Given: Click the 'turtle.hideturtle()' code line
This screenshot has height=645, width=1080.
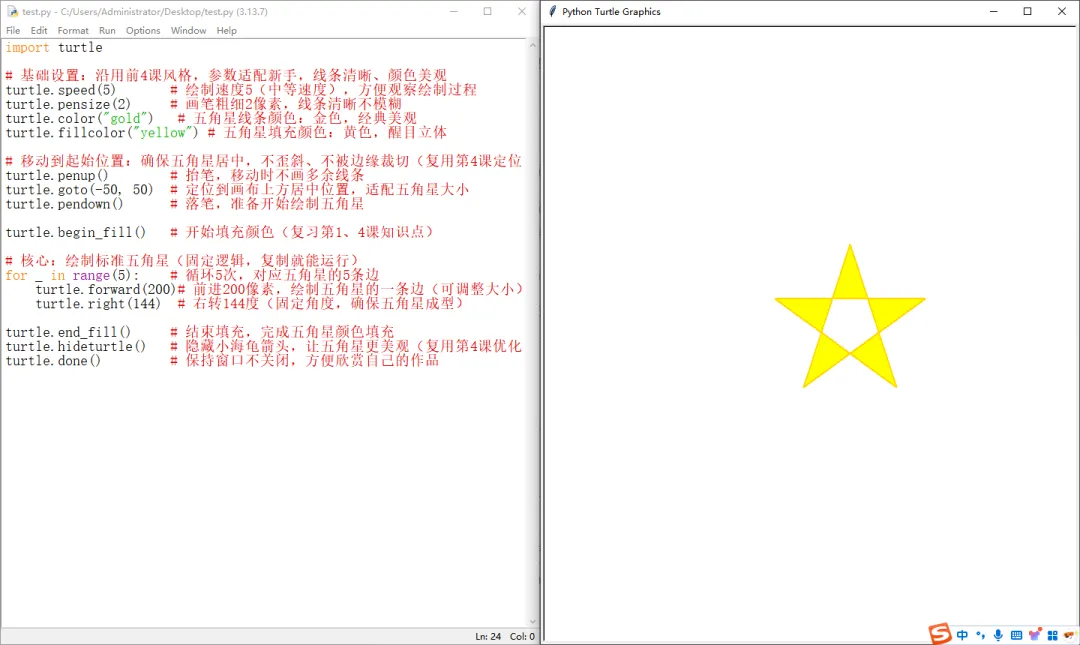Looking at the screenshot, I should (x=76, y=347).
